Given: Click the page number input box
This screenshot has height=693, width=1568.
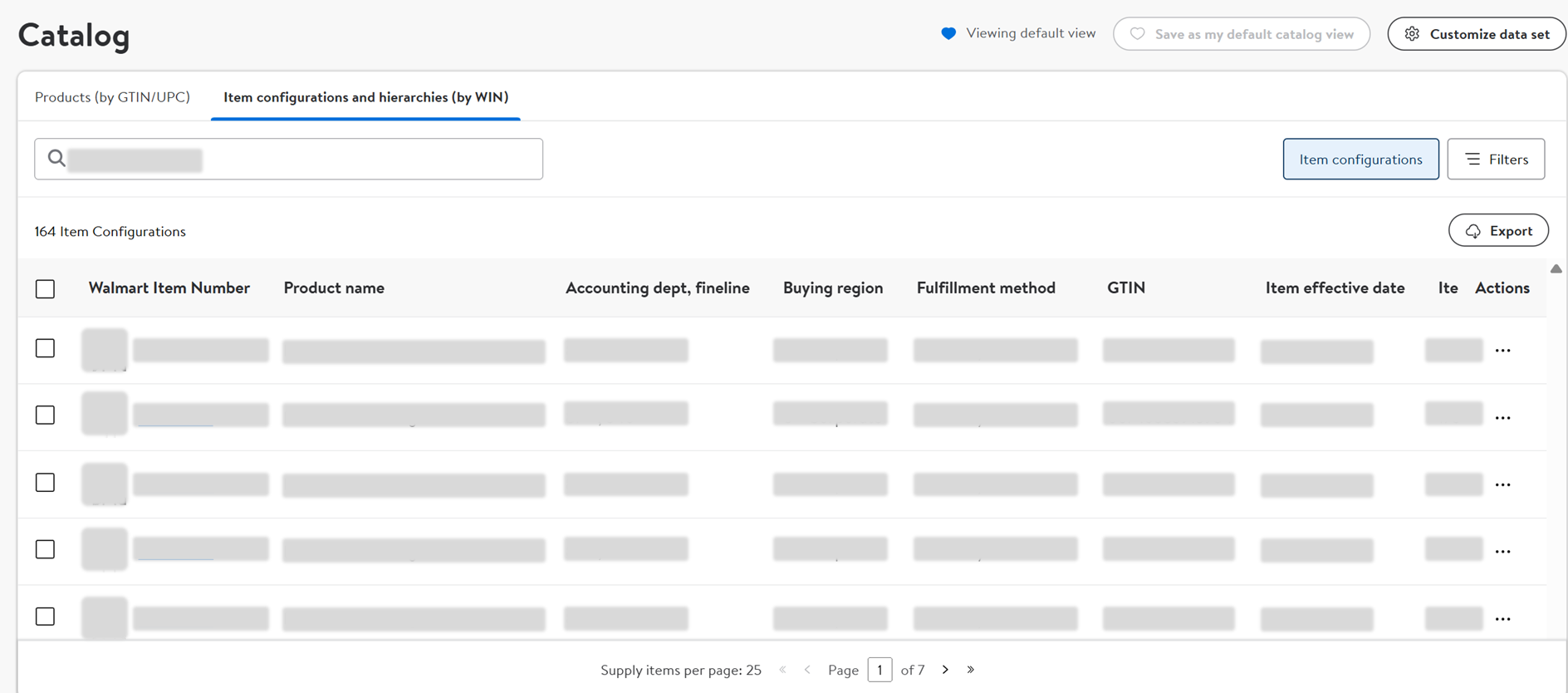Looking at the screenshot, I should [880, 670].
